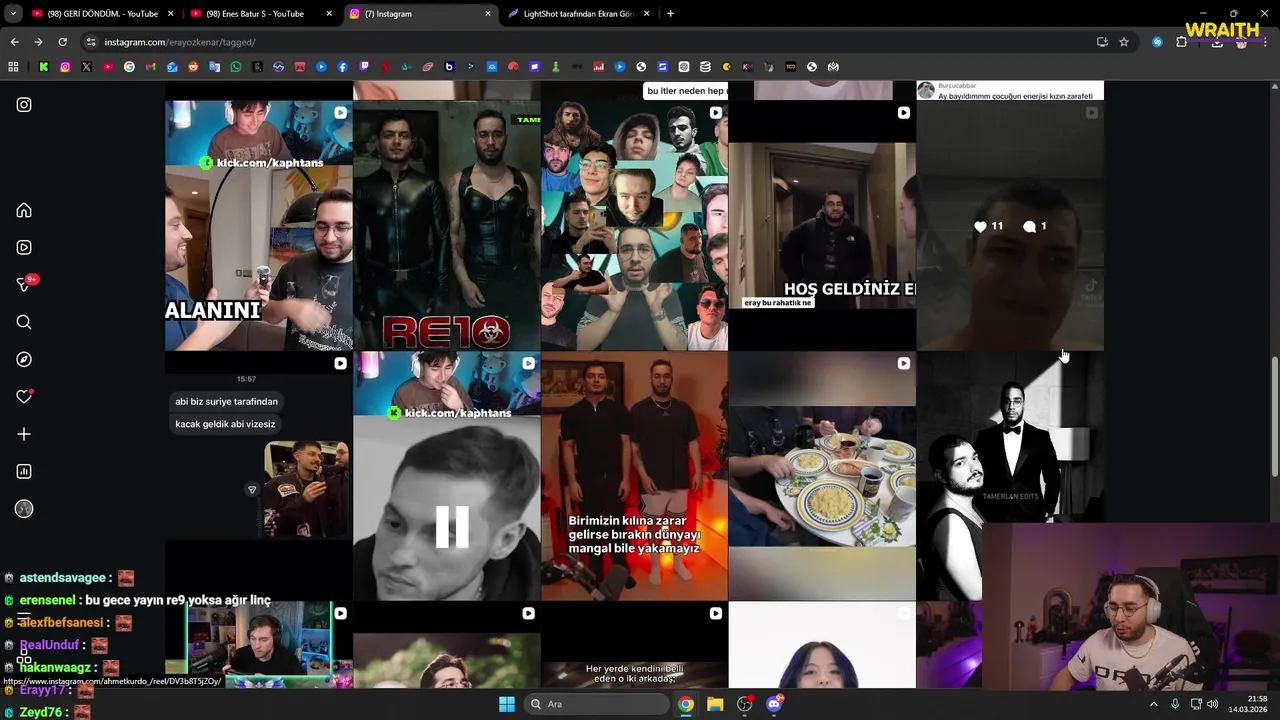Open the Chrome extensions puzzle menu

click(1181, 42)
